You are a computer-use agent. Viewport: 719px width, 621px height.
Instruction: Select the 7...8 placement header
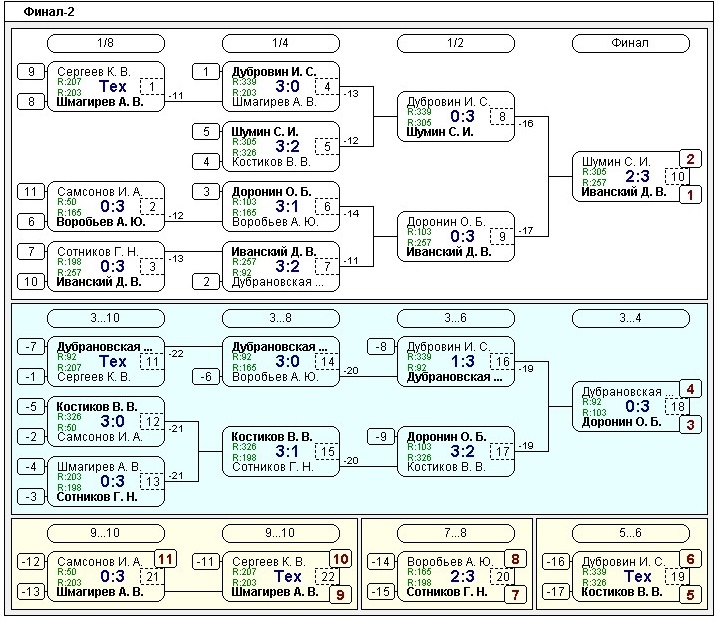click(455, 534)
